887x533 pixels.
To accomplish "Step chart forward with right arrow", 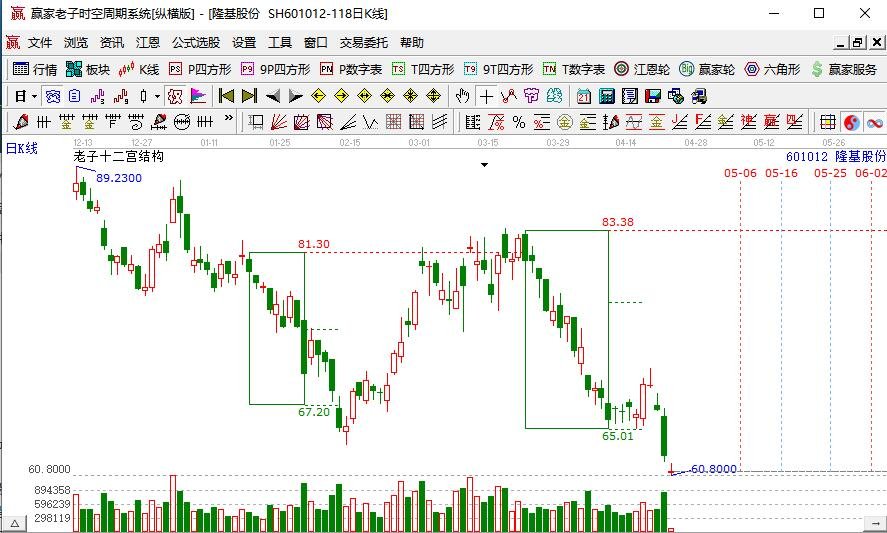I will pyautogui.click(x=295, y=96).
